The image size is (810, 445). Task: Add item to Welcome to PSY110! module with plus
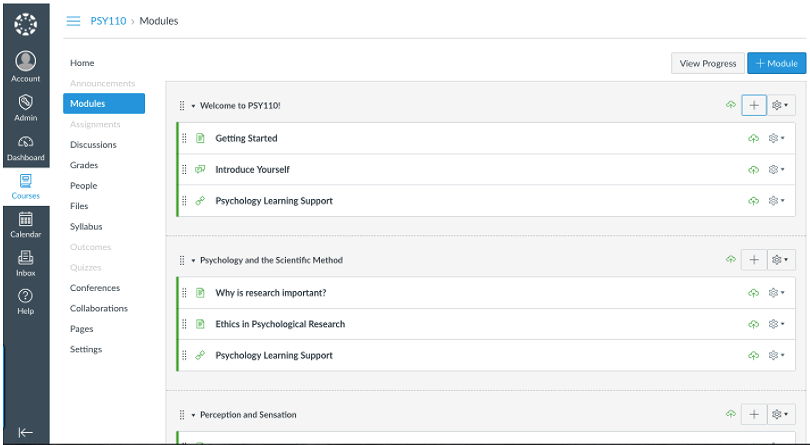coord(754,105)
